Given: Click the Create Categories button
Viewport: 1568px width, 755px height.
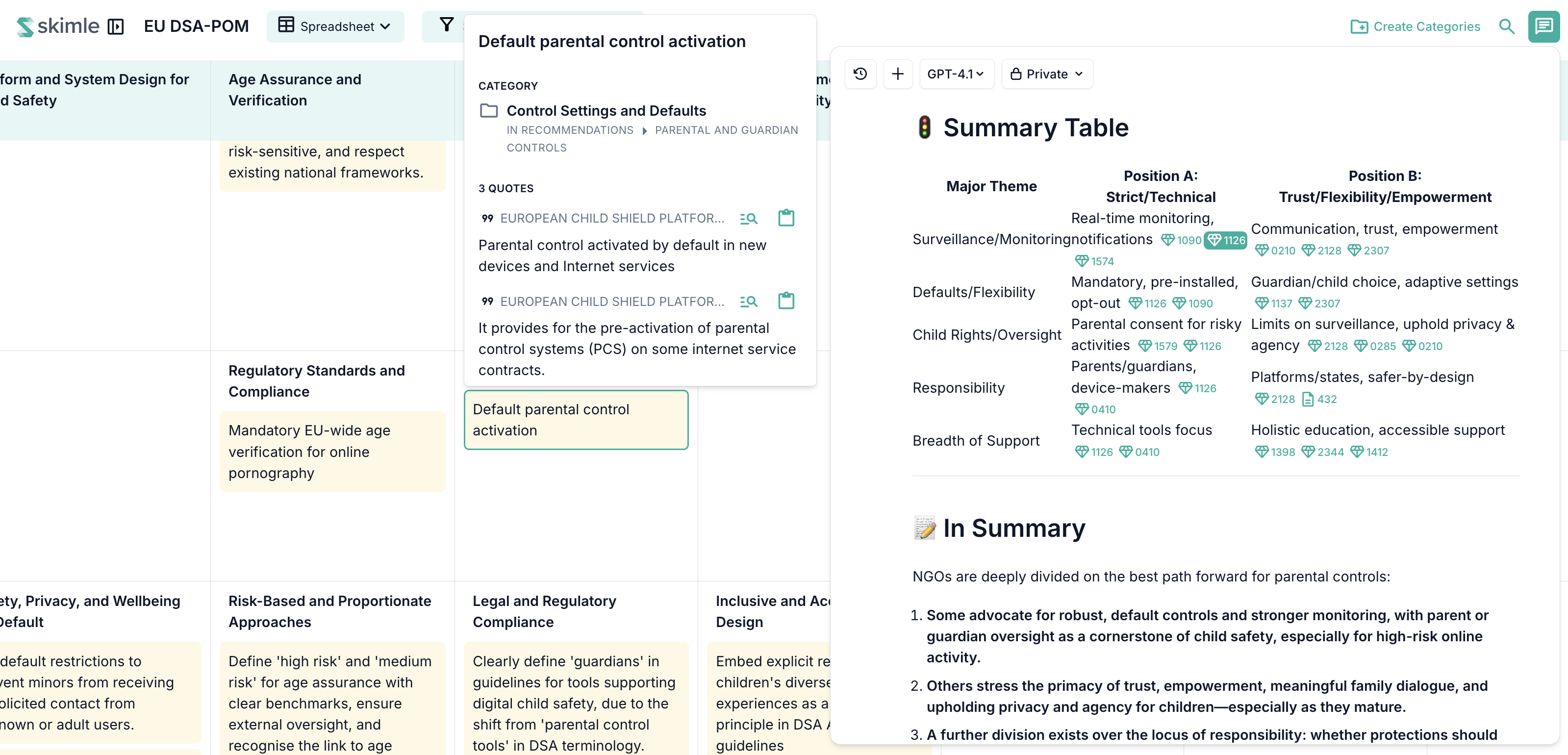Looking at the screenshot, I should pyautogui.click(x=1415, y=26).
